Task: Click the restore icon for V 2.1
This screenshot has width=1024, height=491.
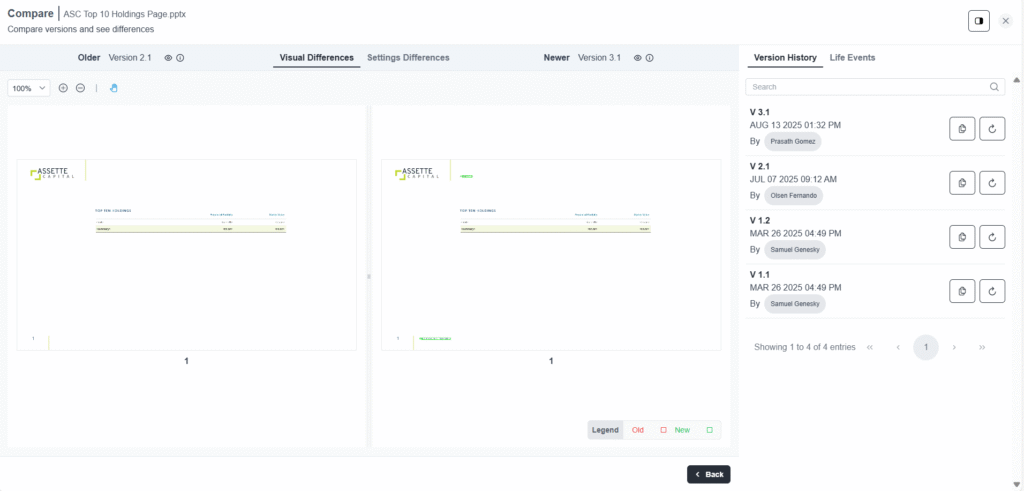Action: (992, 182)
